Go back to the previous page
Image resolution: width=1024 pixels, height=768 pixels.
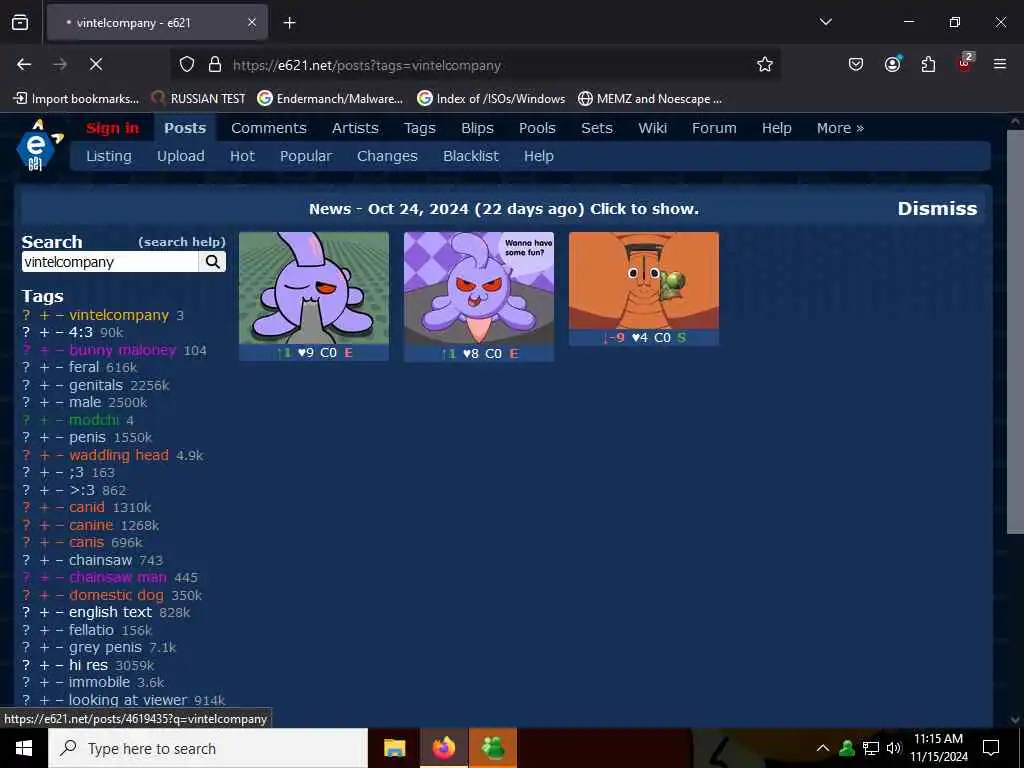(24, 64)
